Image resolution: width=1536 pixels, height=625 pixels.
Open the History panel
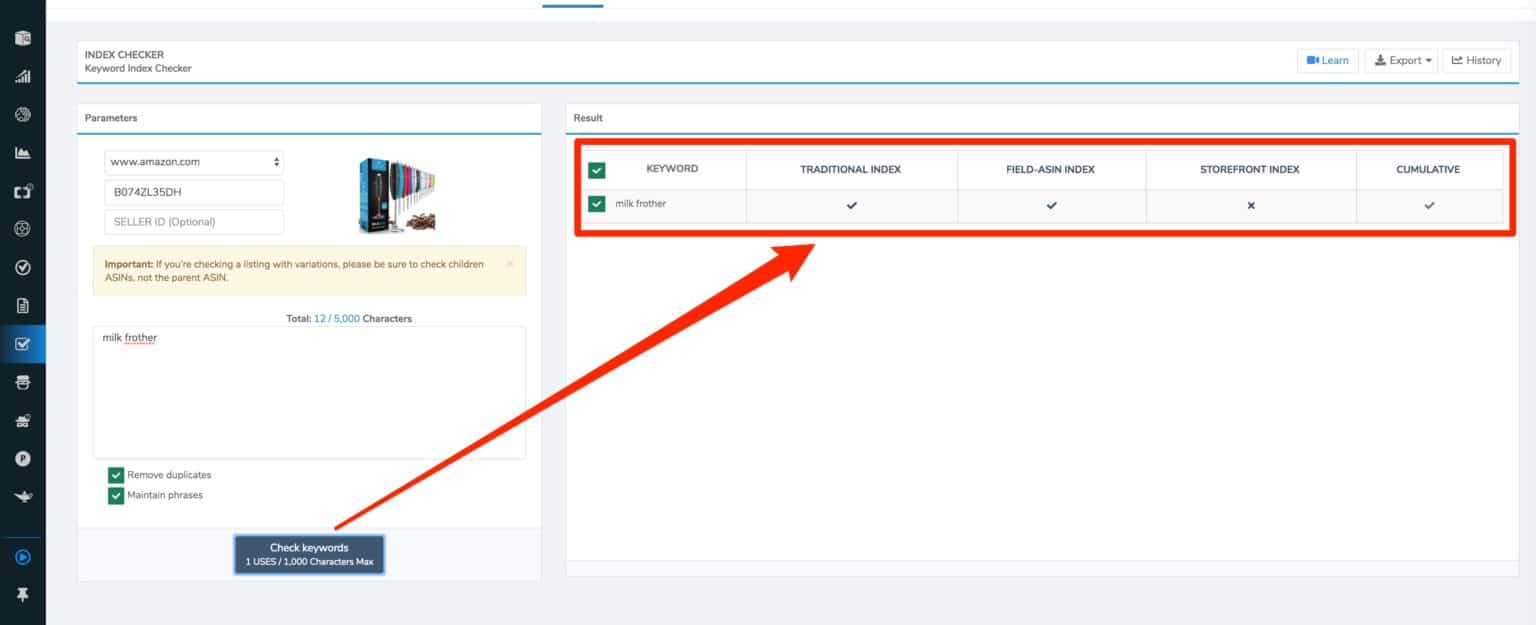[1476, 60]
